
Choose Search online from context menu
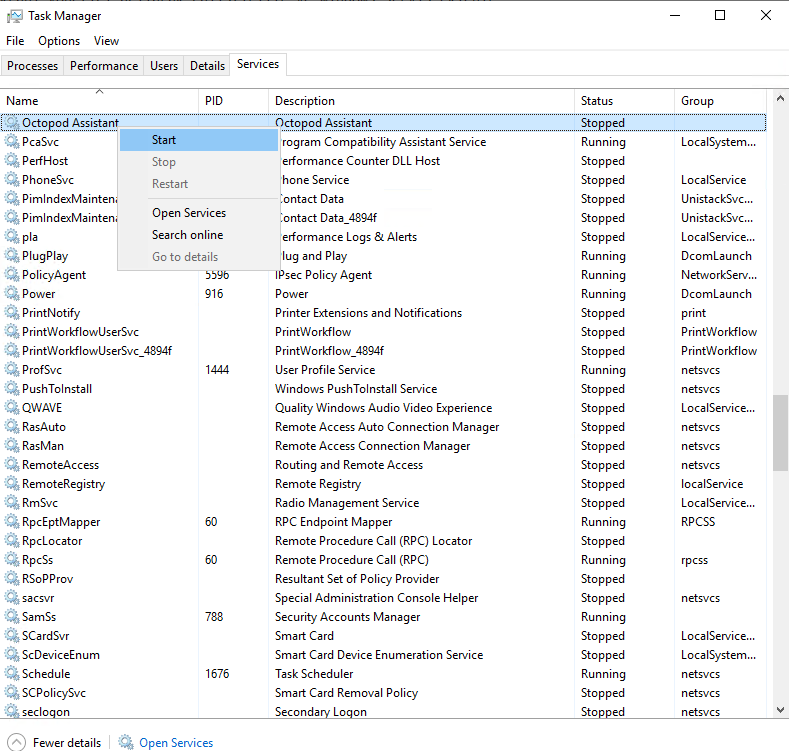[x=199, y=235]
